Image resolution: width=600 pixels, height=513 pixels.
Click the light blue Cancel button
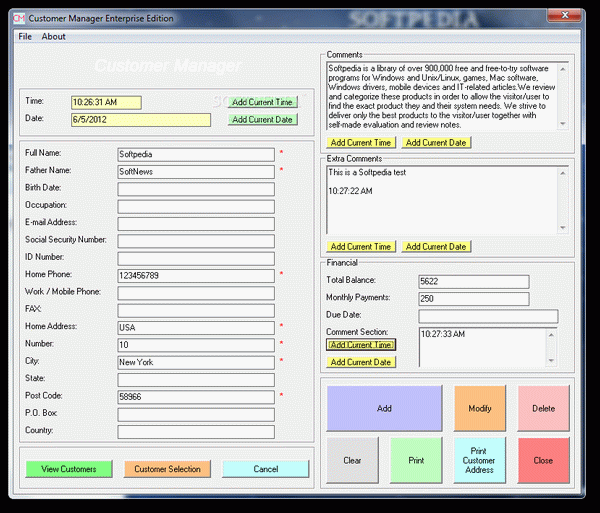tap(266, 469)
